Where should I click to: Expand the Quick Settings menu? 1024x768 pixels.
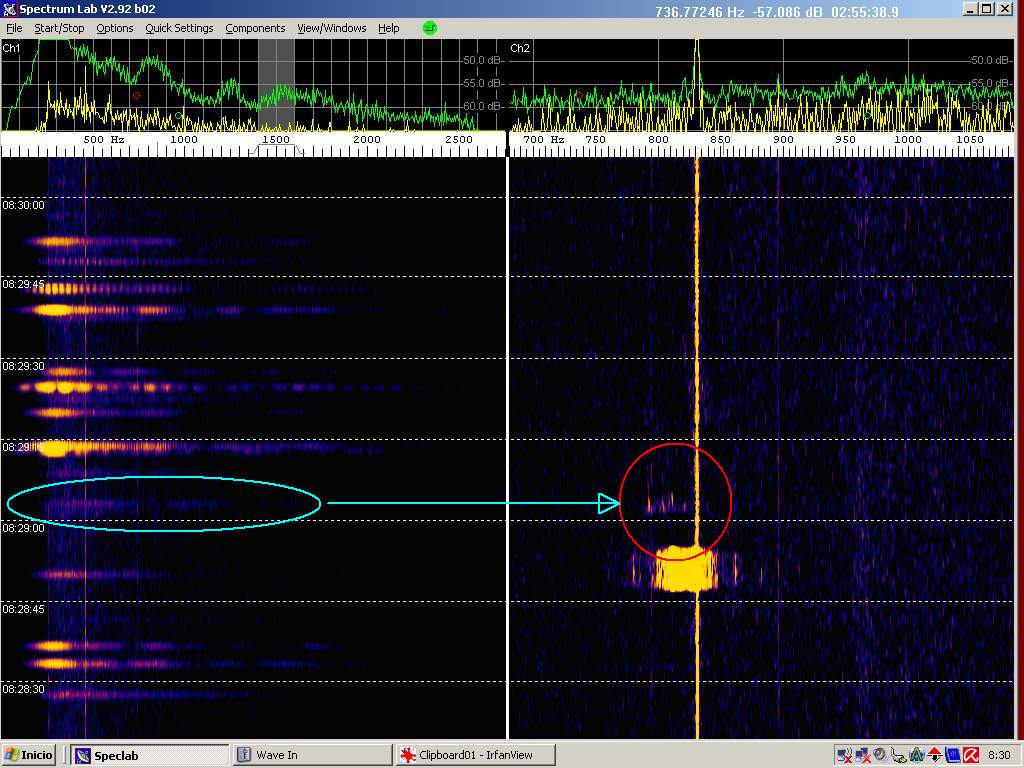click(x=179, y=28)
